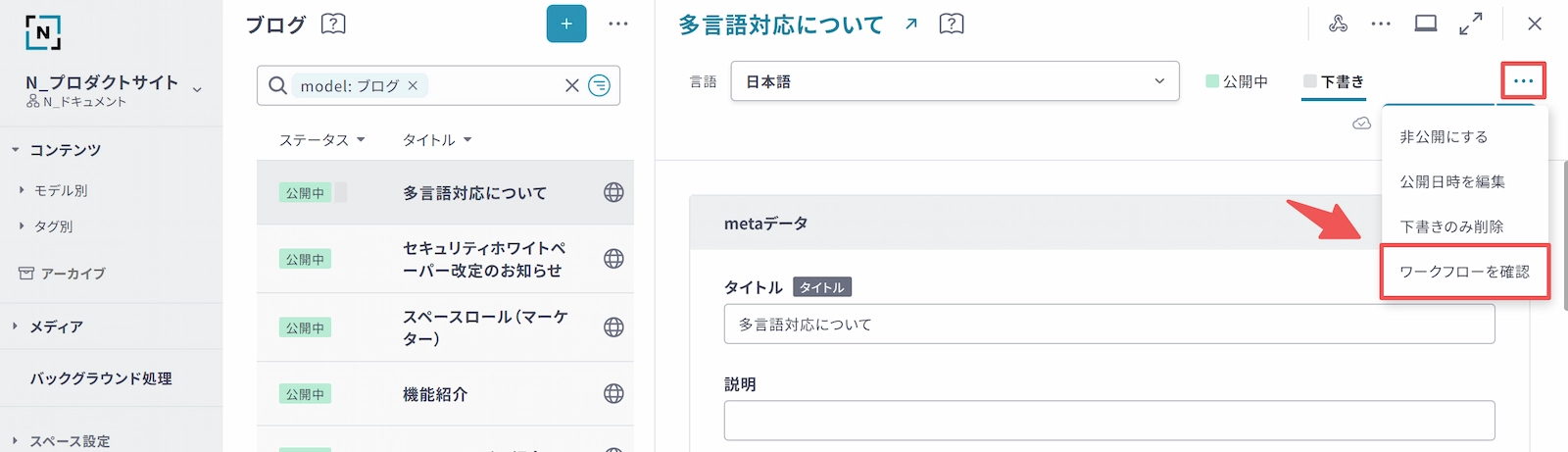
Task: Choose 非公開にする in the dropdown menu
Action: tap(1444, 137)
